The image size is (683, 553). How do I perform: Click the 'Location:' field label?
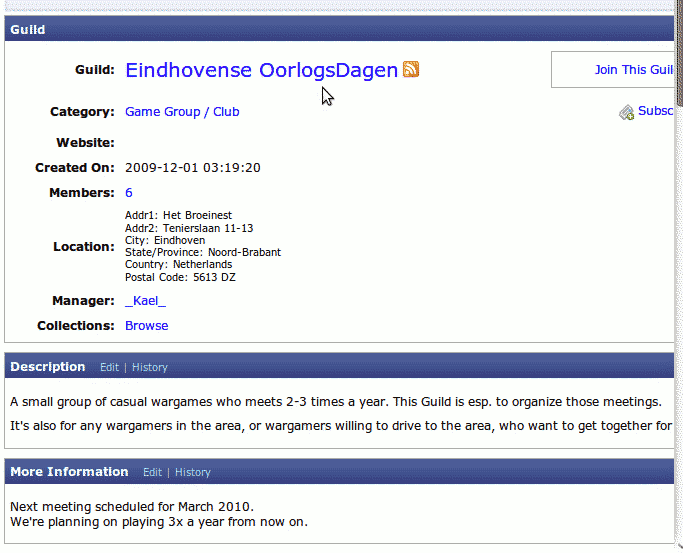[x=84, y=246]
